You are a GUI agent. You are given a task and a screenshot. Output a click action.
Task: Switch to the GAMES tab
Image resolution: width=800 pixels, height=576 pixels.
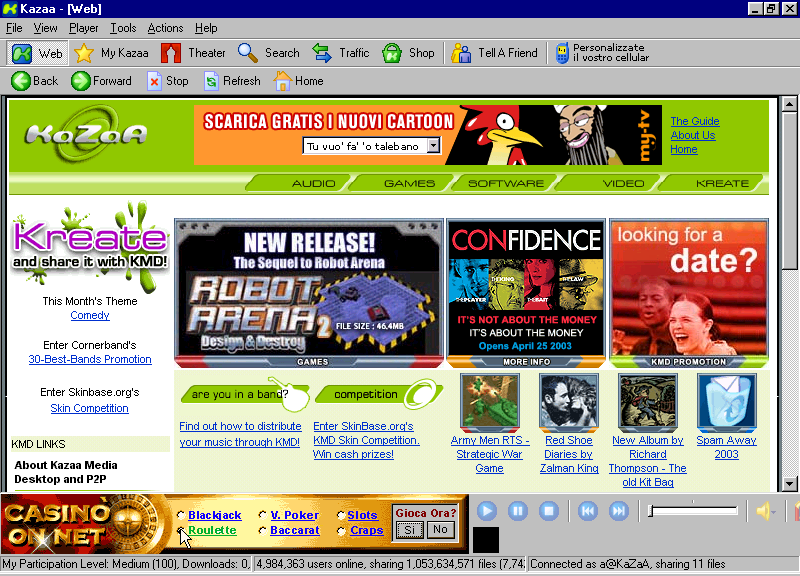tap(403, 183)
